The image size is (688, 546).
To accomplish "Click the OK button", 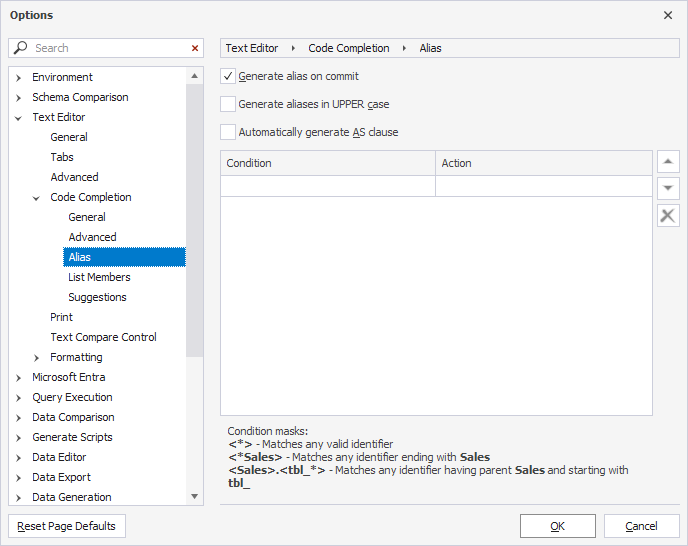I will tap(558, 526).
